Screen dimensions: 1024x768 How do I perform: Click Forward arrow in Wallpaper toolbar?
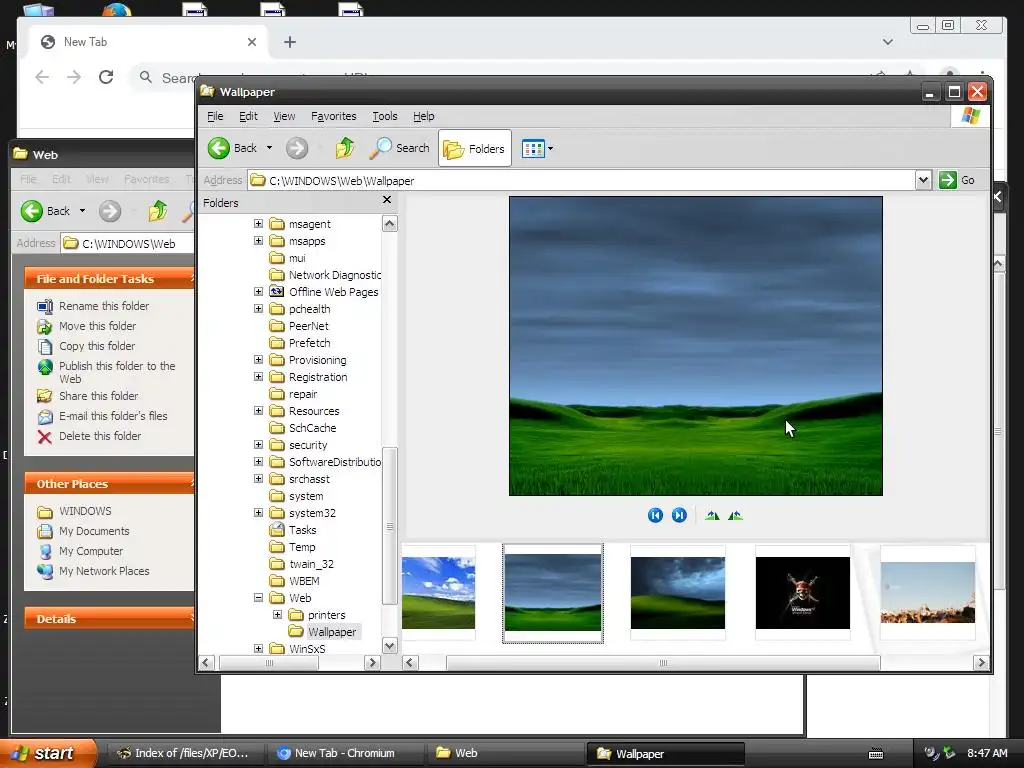click(296, 148)
